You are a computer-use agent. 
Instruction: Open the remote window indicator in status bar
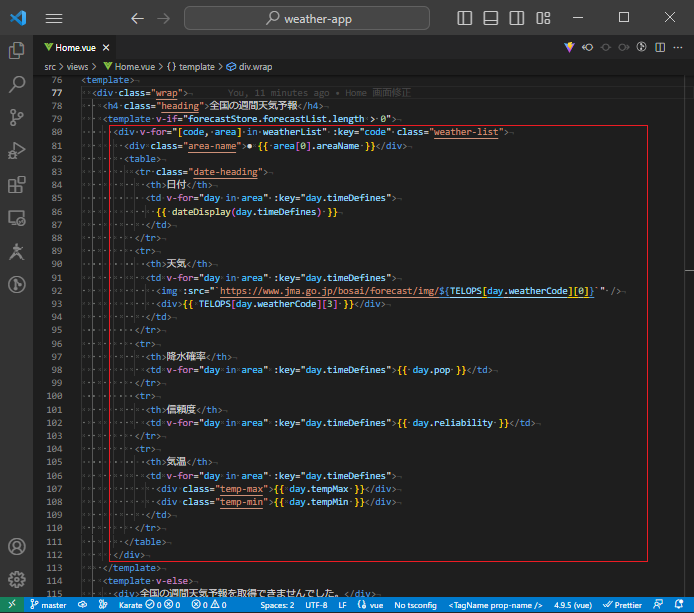[x=12, y=605]
